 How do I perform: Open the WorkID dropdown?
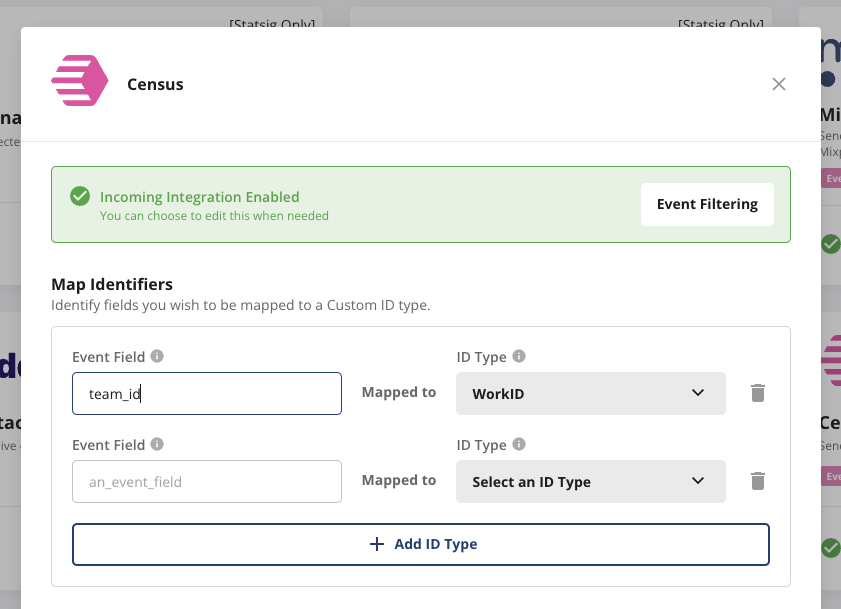(x=590, y=393)
